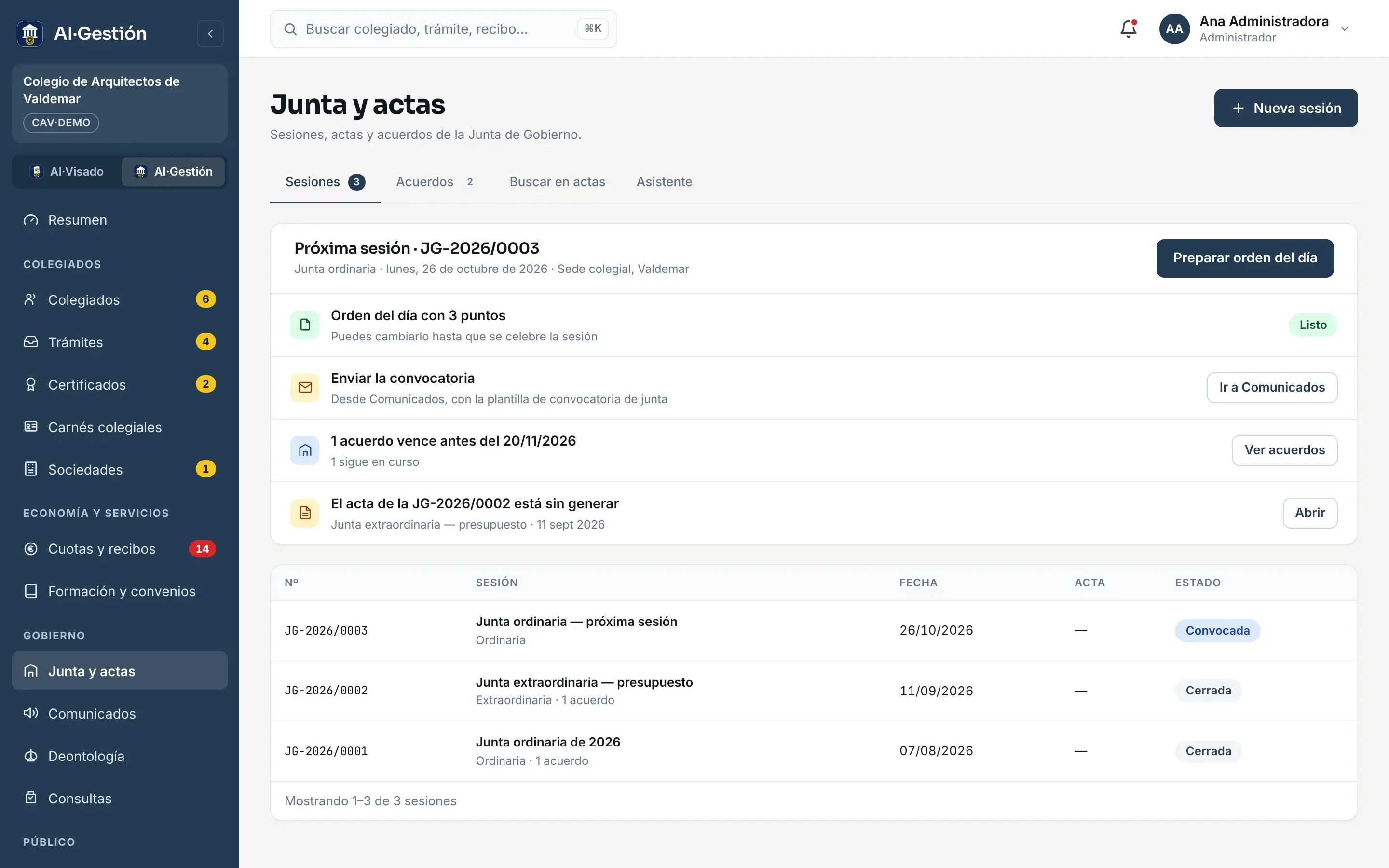Click Abrir for the JG-2026/0002 acta
This screenshot has width=1389, height=868.
(x=1310, y=513)
